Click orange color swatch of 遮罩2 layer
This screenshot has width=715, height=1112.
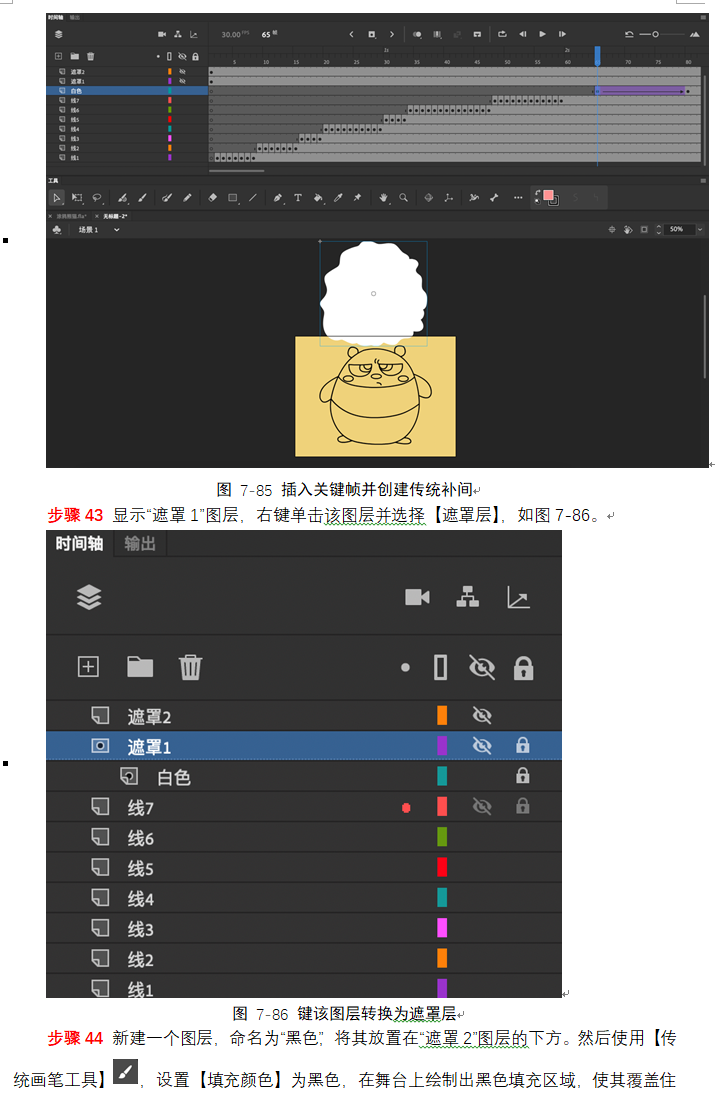[442, 715]
